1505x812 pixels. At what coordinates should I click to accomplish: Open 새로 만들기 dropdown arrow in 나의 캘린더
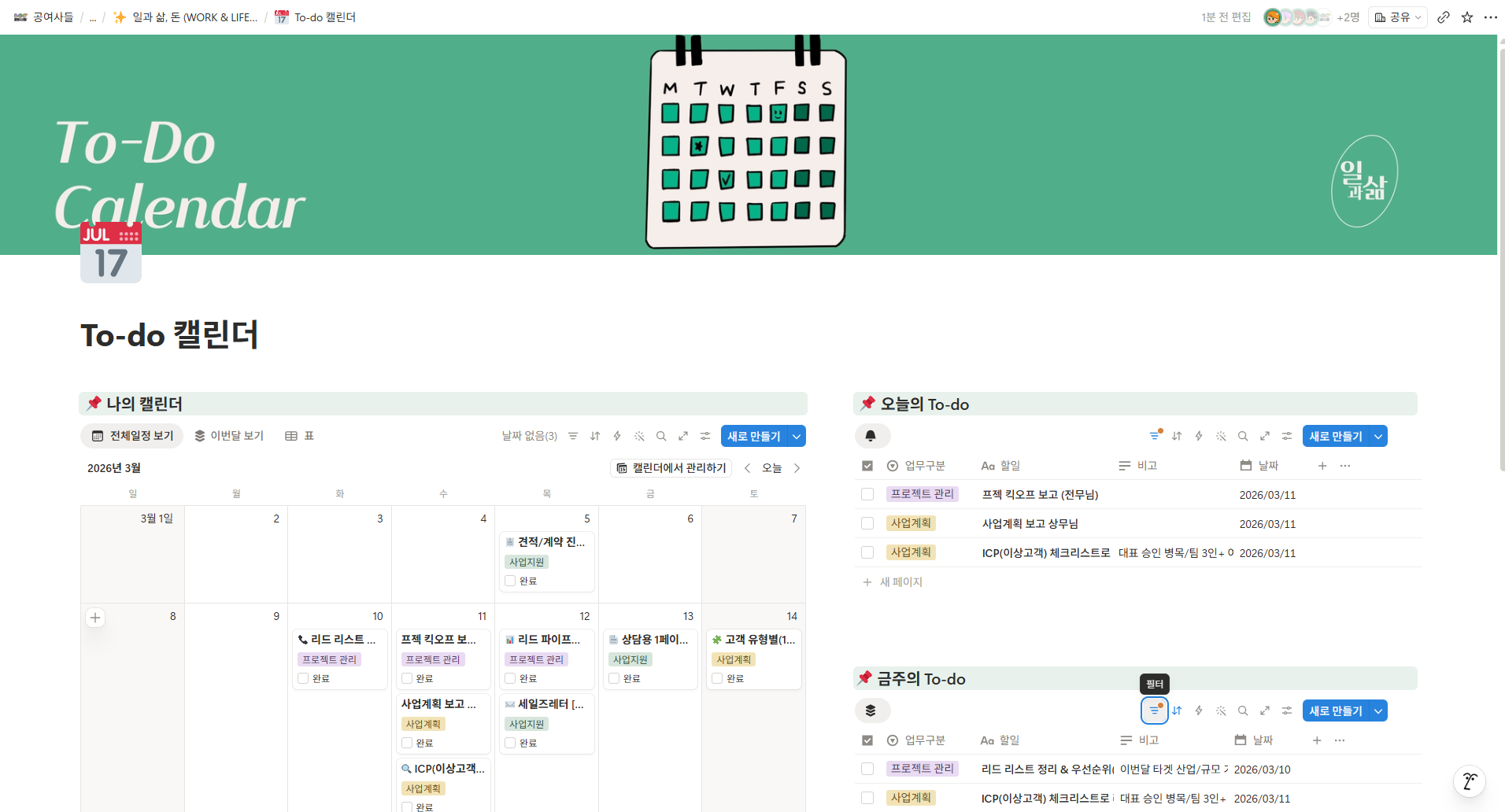(x=797, y=436)
